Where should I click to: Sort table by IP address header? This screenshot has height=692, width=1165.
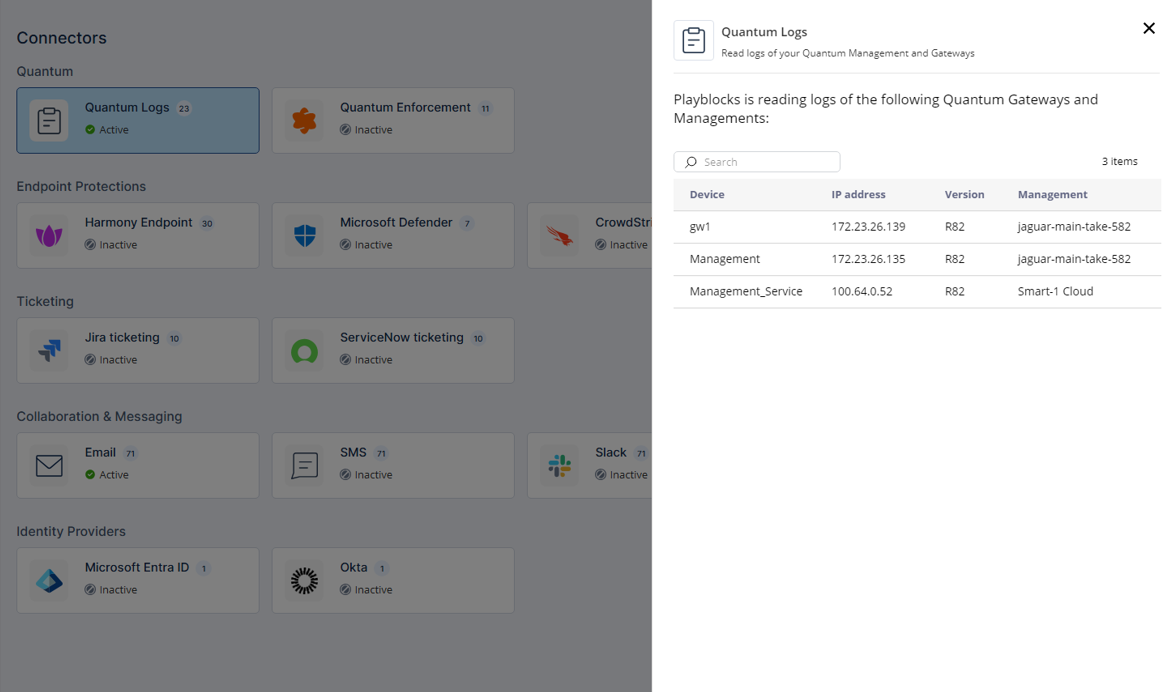tap(858, 195)
